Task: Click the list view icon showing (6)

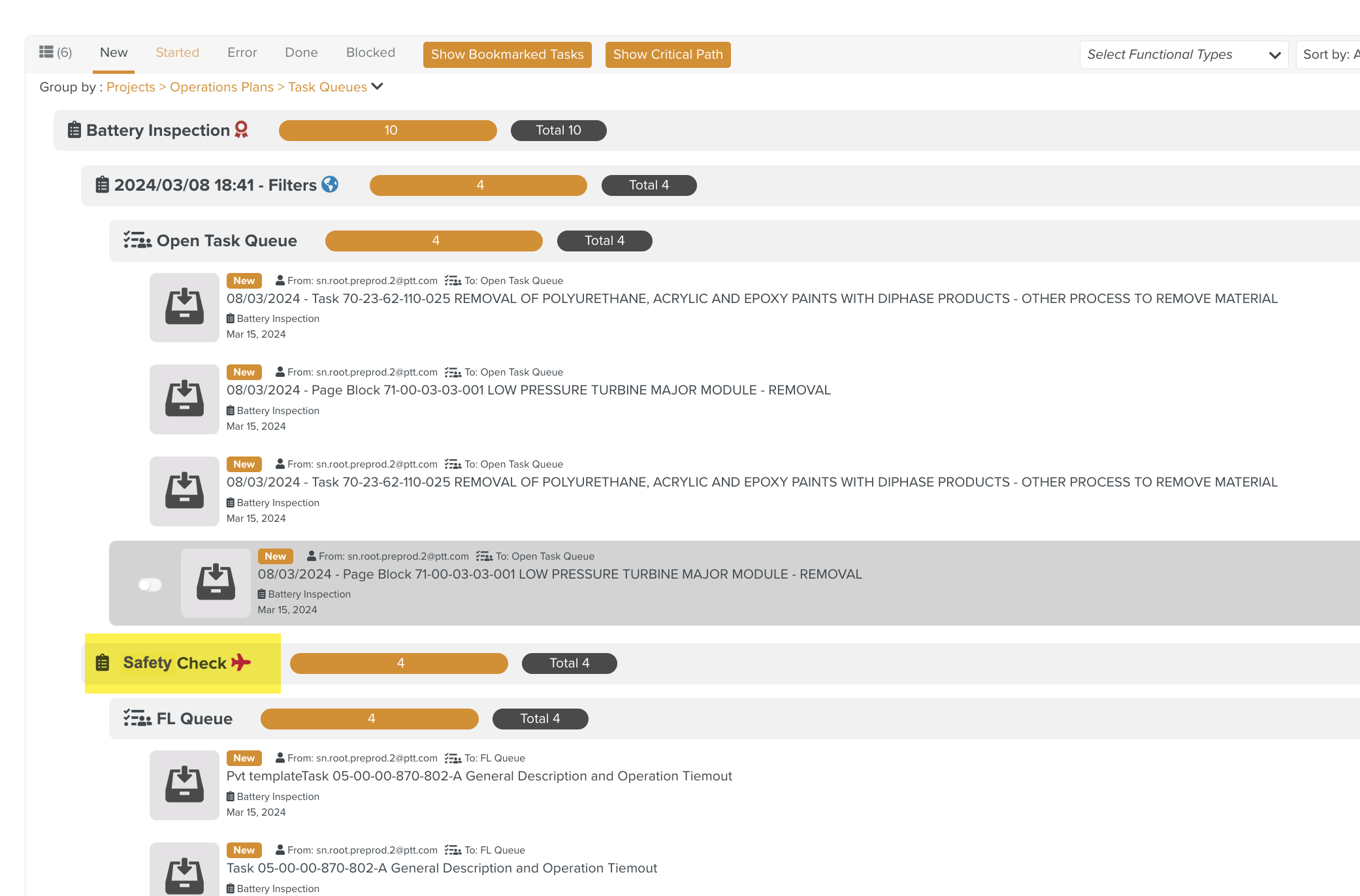Action: coord(46,52)
